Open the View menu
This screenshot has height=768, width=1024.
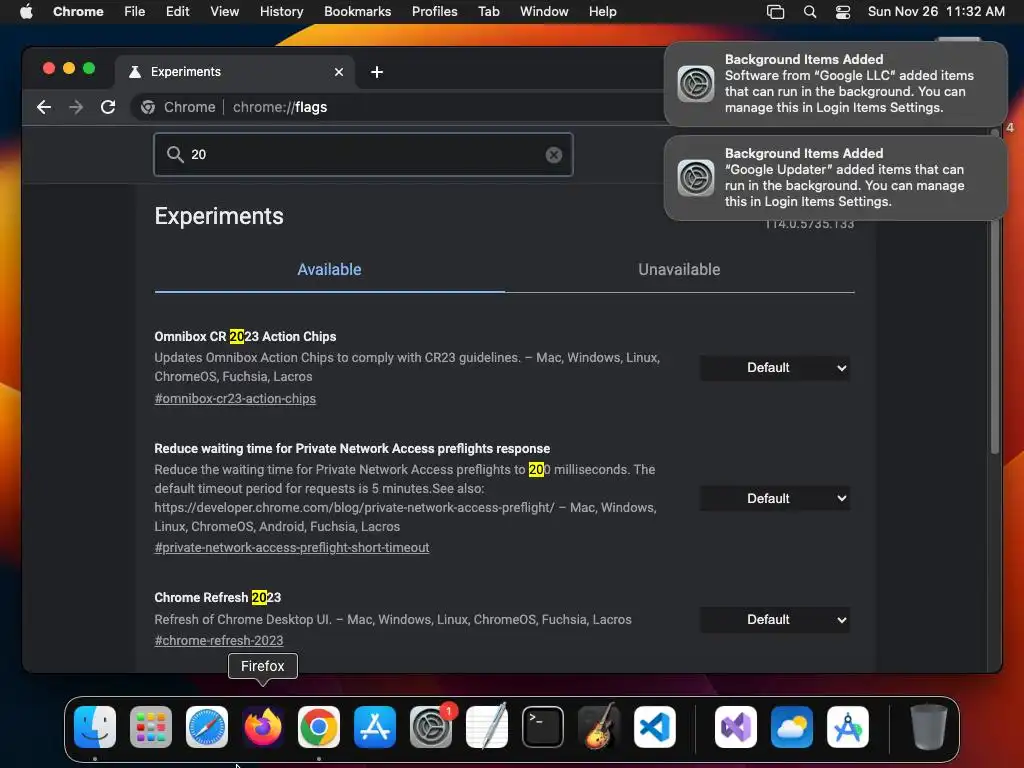tap(225, 11)
